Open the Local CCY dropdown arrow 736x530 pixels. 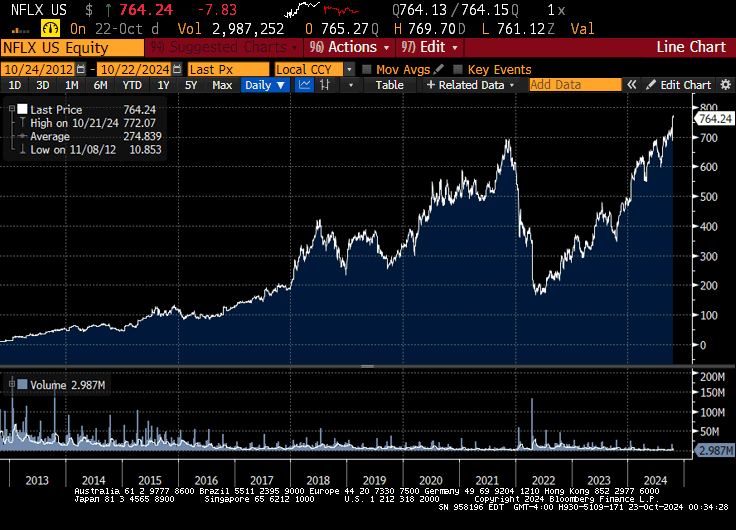coord(349,69)
